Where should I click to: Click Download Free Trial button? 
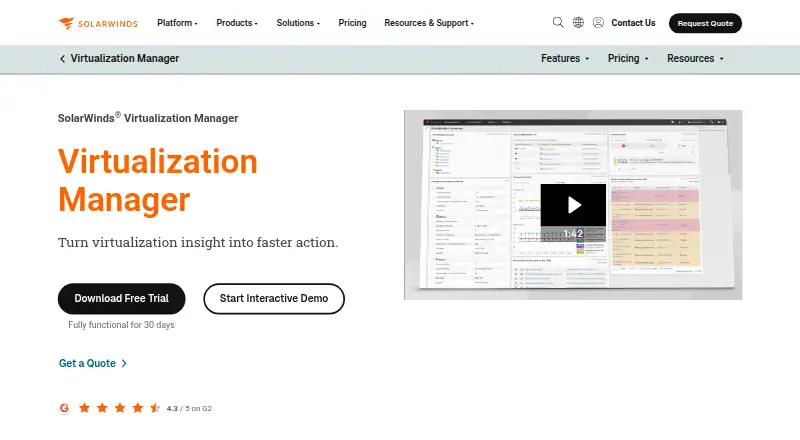(121, 299)
